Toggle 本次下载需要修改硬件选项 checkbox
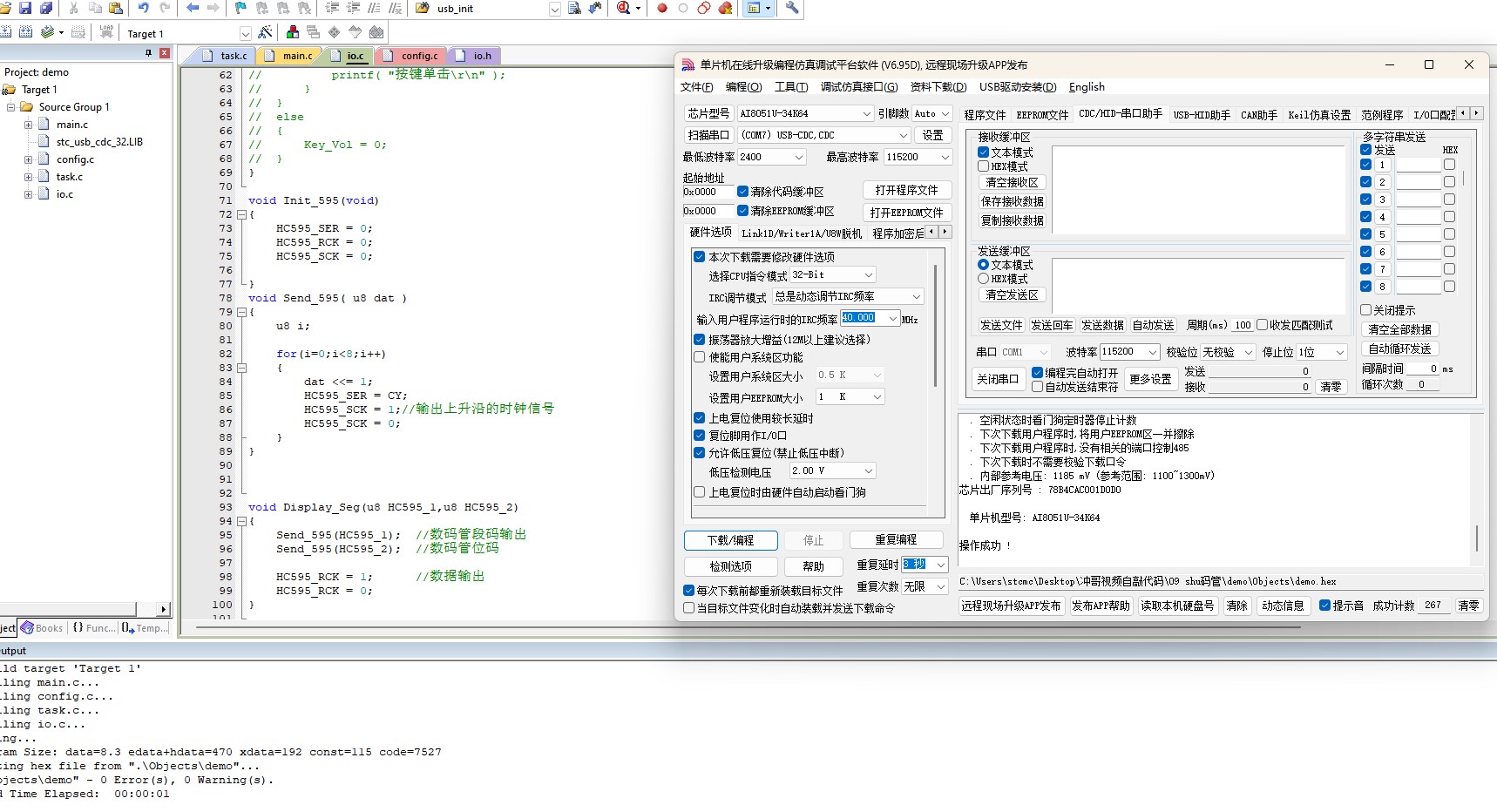Image resolution: width=1497 pixels, height=812 pixels. [699, 257]
